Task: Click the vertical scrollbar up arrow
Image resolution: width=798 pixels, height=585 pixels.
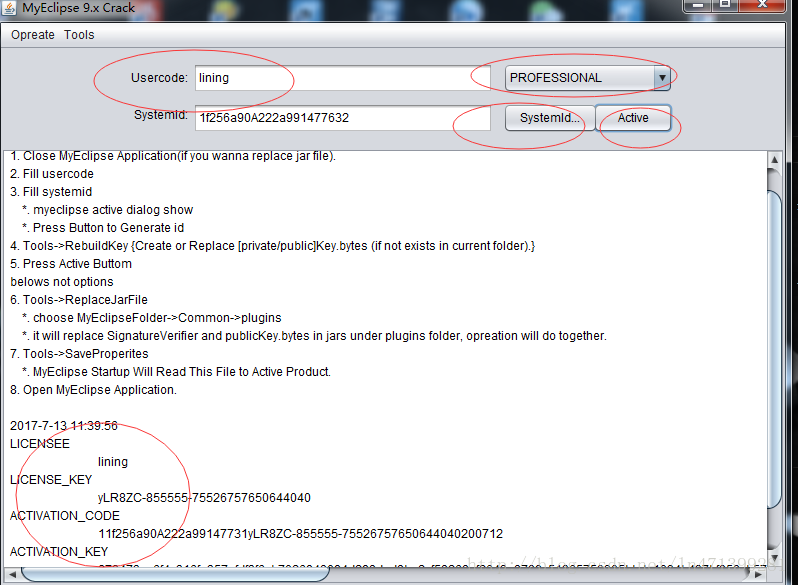Action: pyautogui.click(x=774, y=159)
